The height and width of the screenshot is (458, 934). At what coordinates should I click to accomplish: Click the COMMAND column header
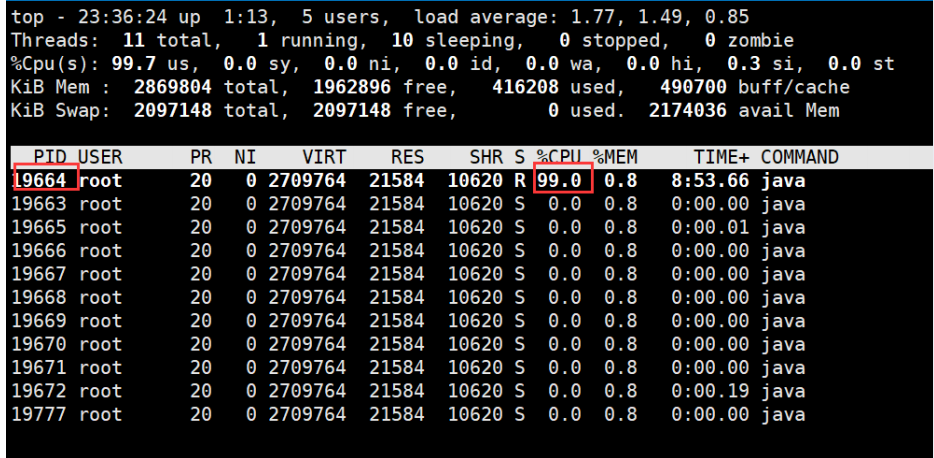pyautogui.click(x=800, y=157)
